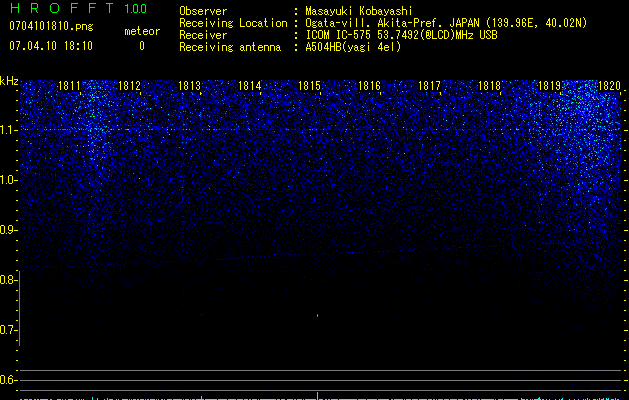Click the ICOM IC-575 receiver details

(401, 35)
